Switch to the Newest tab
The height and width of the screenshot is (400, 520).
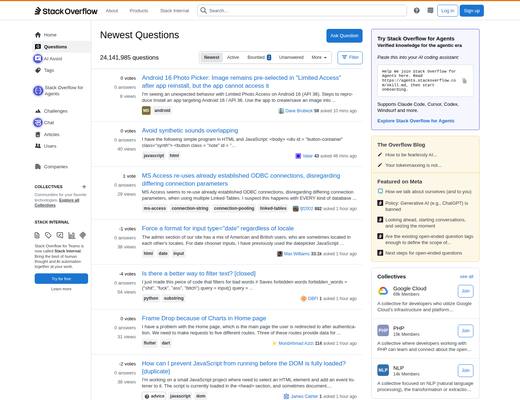pyautogui.click(x=212, y=57)
